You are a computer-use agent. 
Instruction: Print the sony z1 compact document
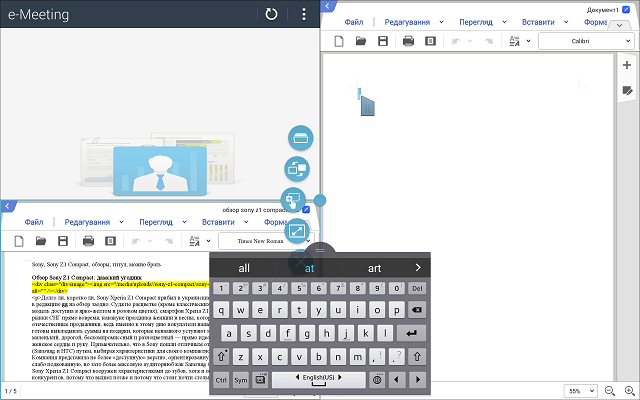[x=88, y=241]
